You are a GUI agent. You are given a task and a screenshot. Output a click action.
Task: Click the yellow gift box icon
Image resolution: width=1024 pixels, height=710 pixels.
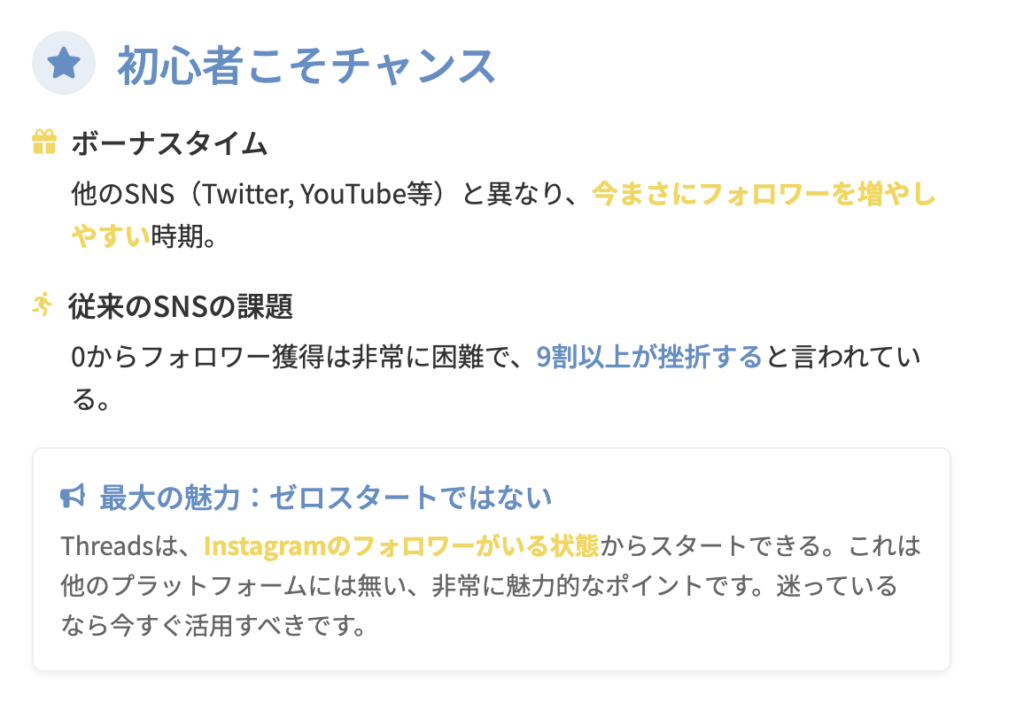coord(44,143)
